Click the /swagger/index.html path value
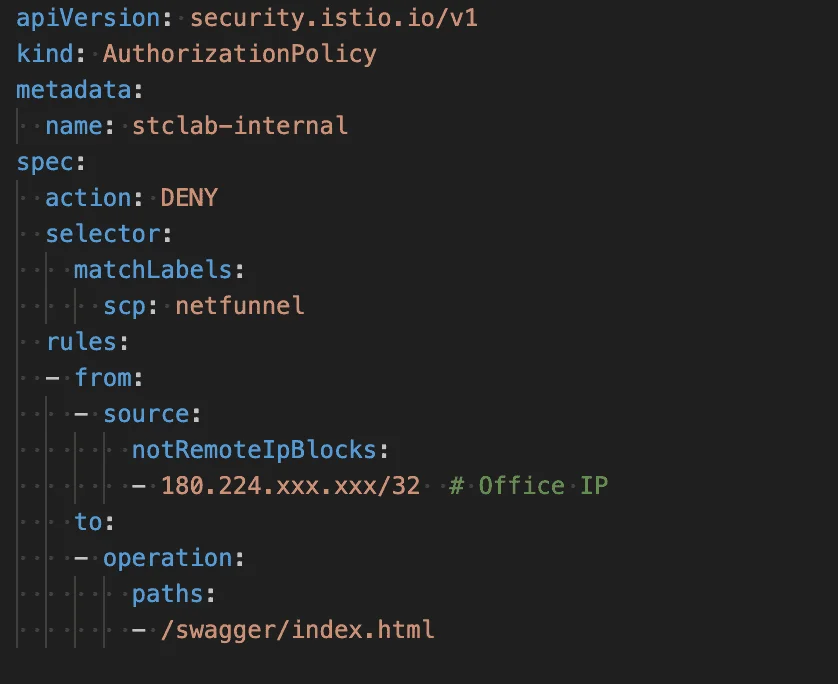 (x=297, y=630)
